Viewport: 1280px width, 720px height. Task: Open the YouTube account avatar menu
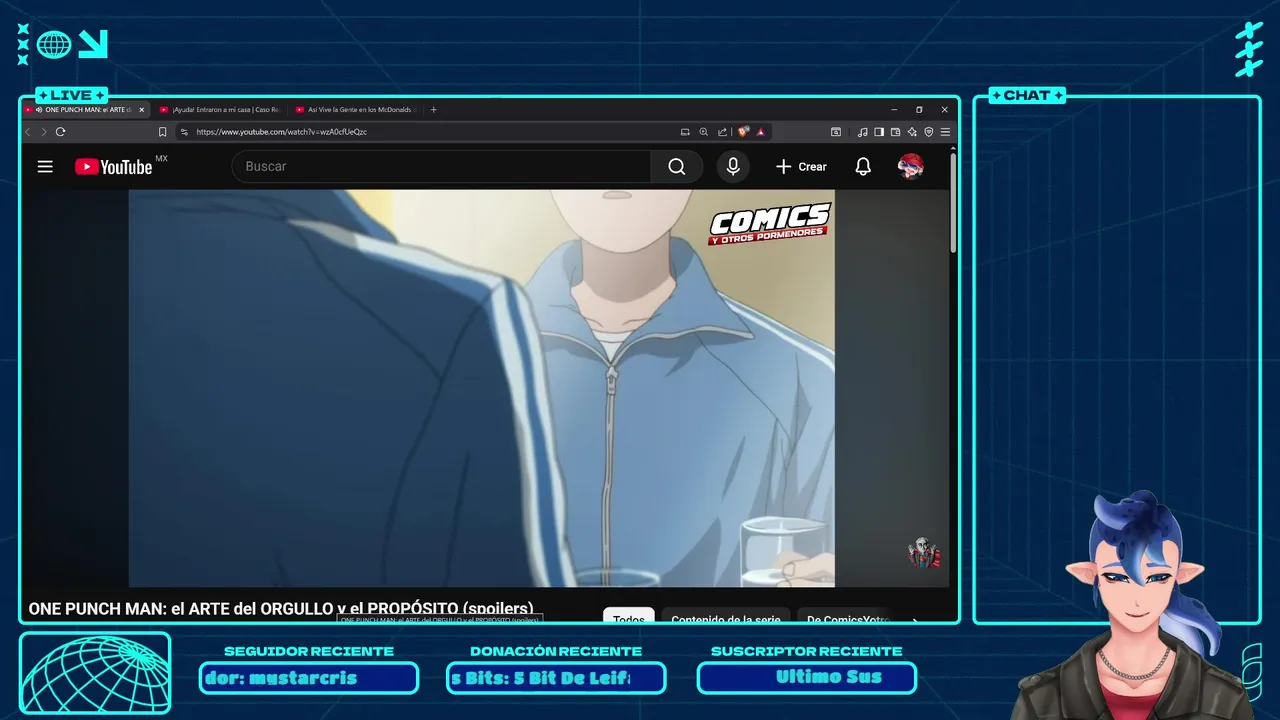[910, 167]
